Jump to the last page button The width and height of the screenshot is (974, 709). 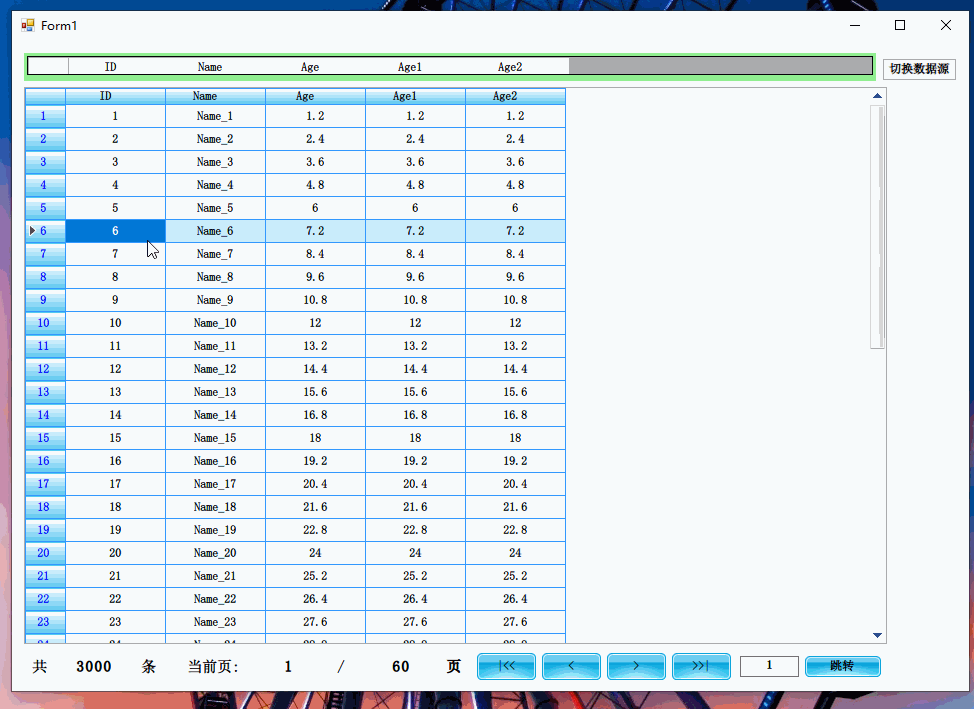[x=701, y=666]
